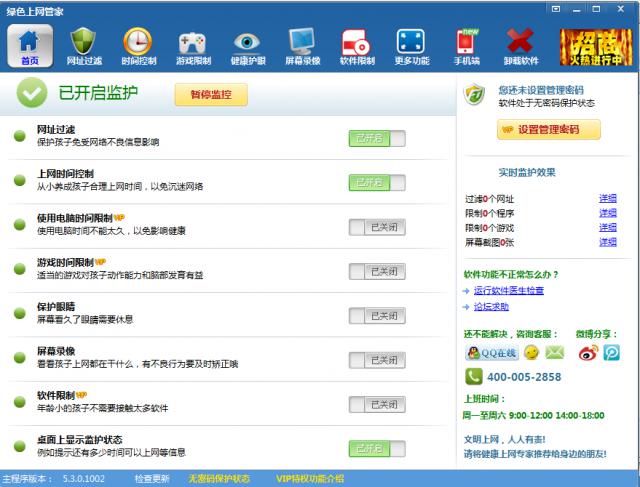640x487 pixels.
Task: Click 暂停监控 button
Action: (x=211, y=95)
